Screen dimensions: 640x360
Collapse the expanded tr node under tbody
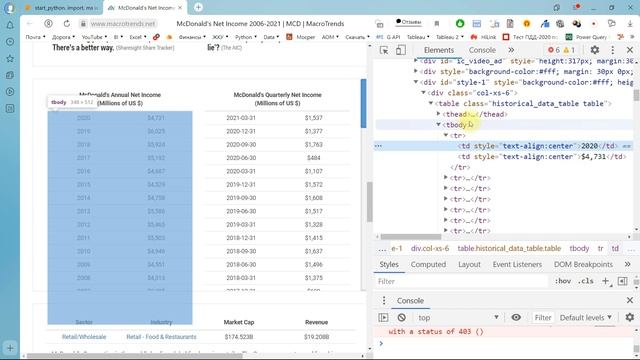tap(446, 135)
